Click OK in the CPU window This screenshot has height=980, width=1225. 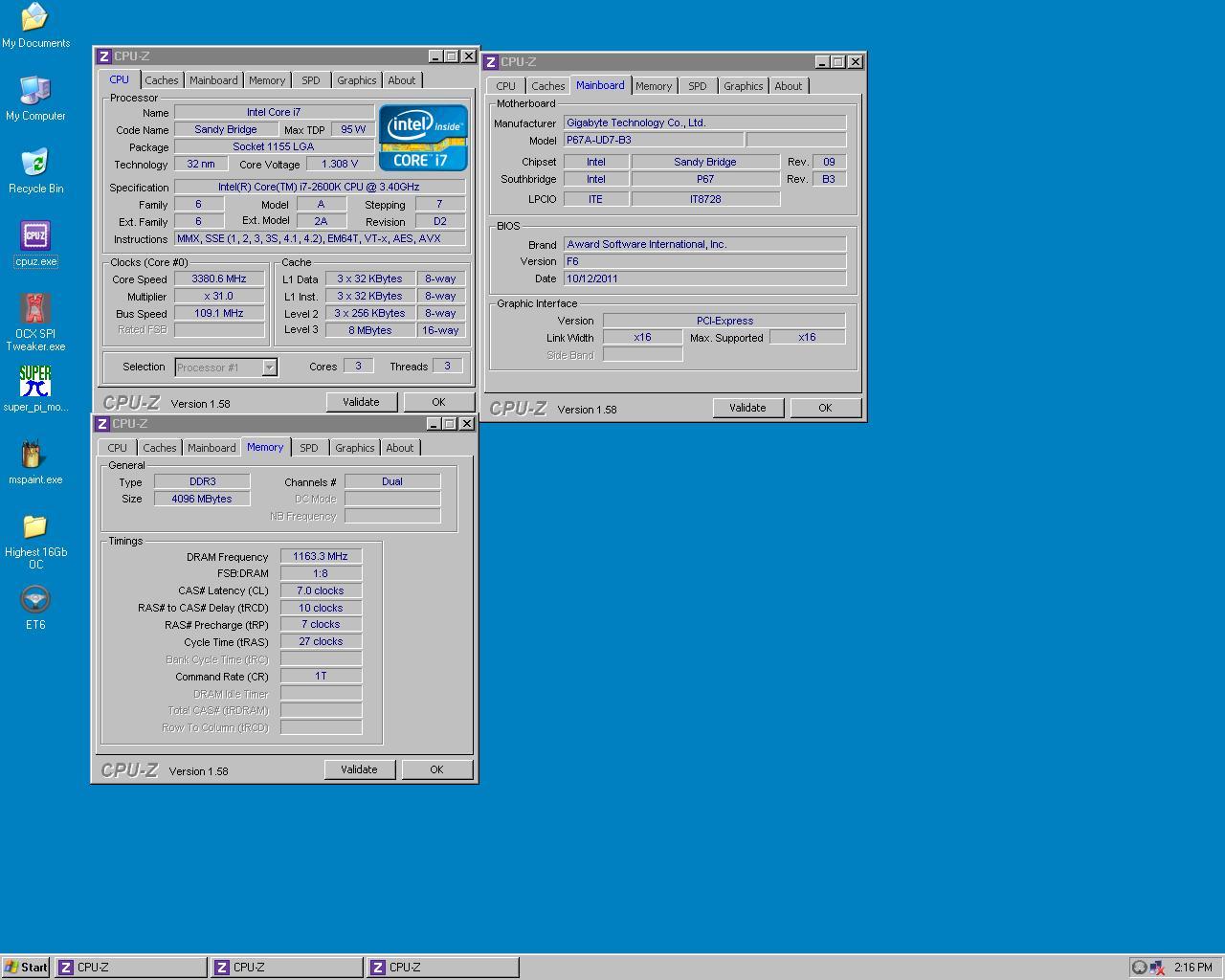tap(438, 402)
